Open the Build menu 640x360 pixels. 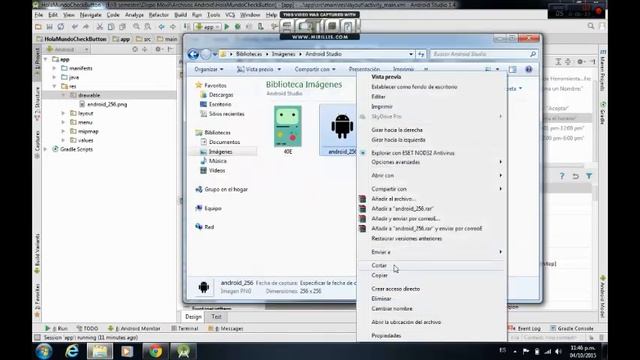tap(180, 15)
